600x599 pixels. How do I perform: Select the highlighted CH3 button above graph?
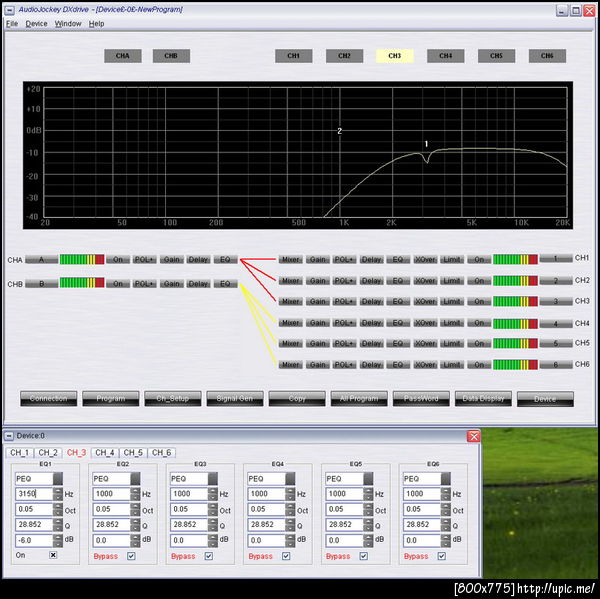pyautogui.click(x=395, y=56)
